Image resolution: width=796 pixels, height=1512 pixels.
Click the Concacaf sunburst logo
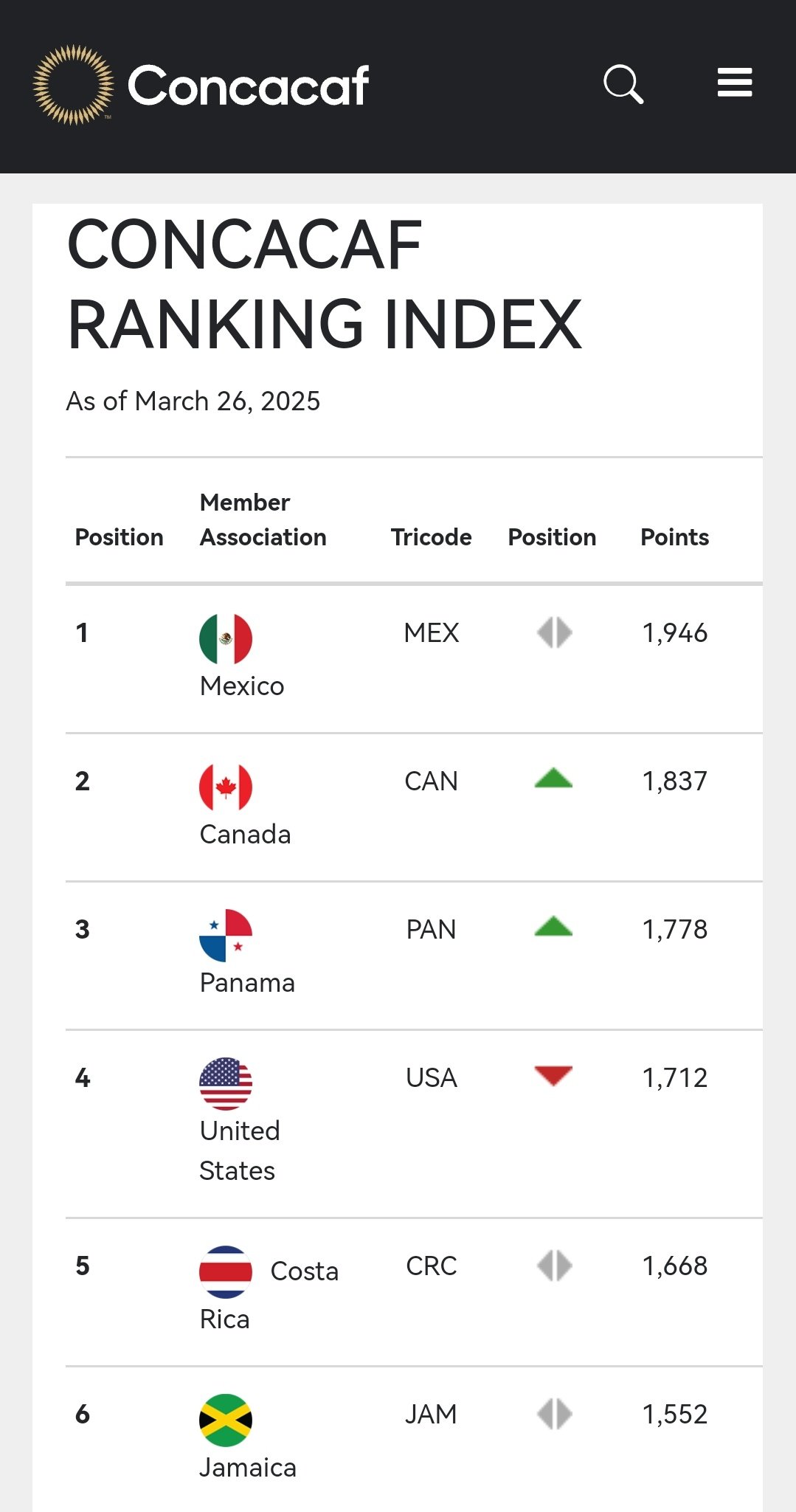[73, 85]
